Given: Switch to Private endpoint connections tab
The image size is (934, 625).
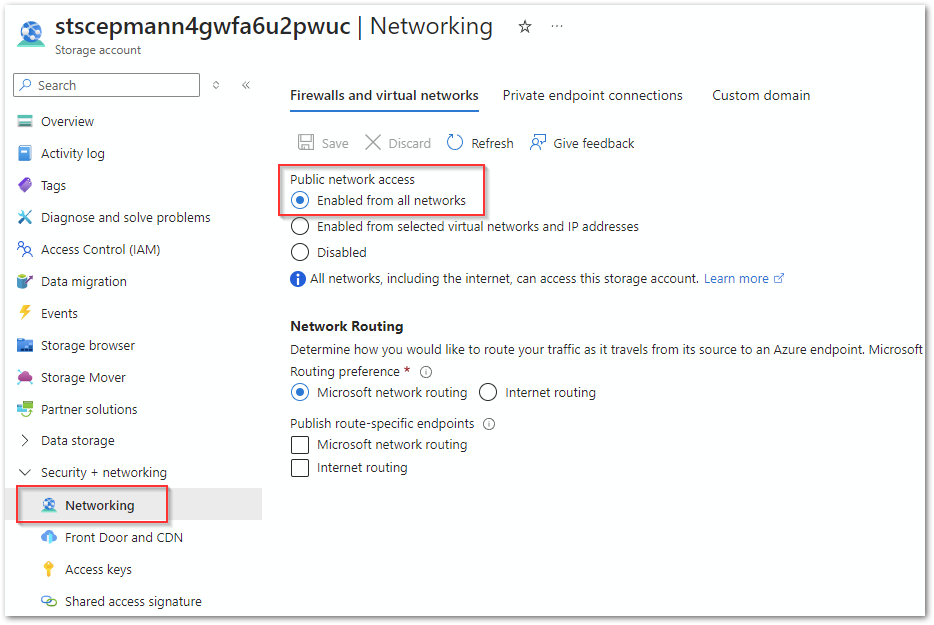Looking at the screenshot, I should coord(592,95).
